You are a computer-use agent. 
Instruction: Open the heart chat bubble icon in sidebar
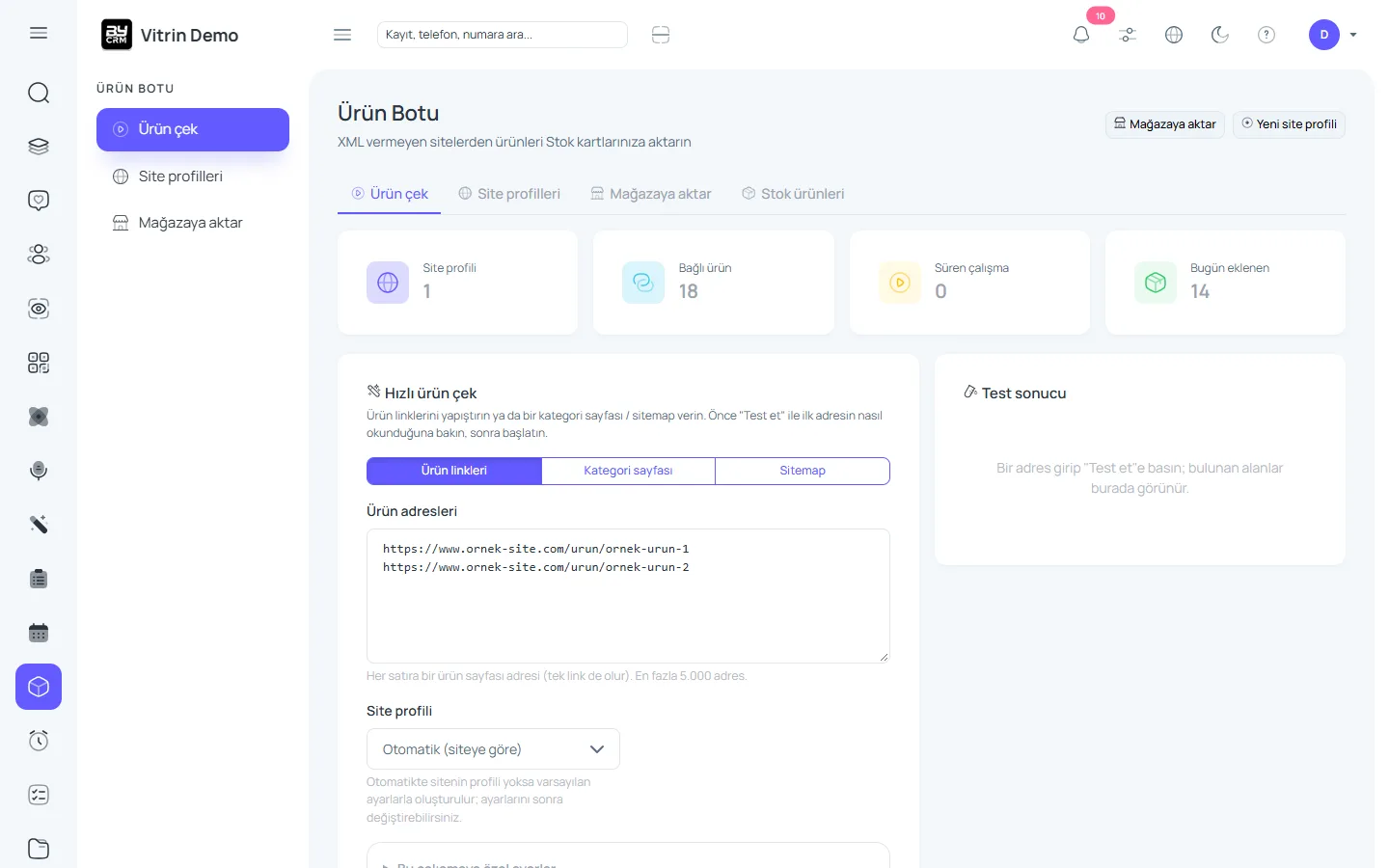[x=39, y=201]
